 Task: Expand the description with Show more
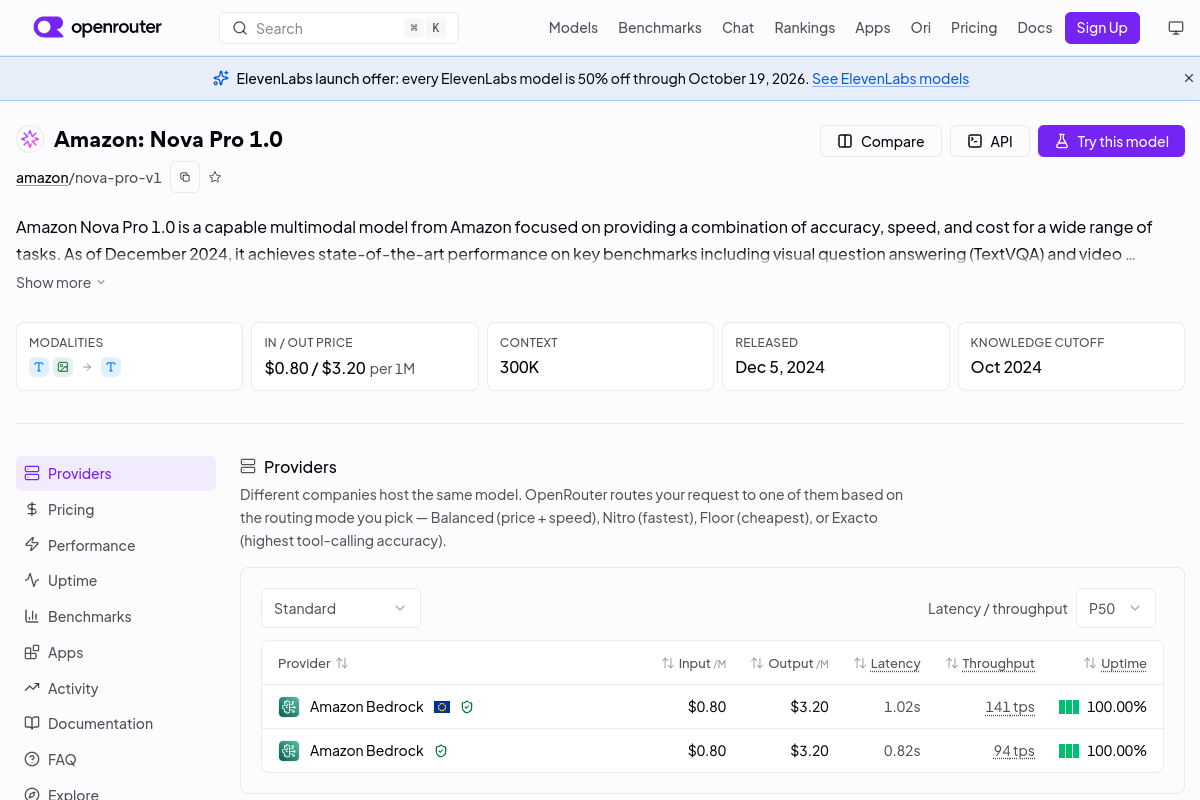[61, 283]
